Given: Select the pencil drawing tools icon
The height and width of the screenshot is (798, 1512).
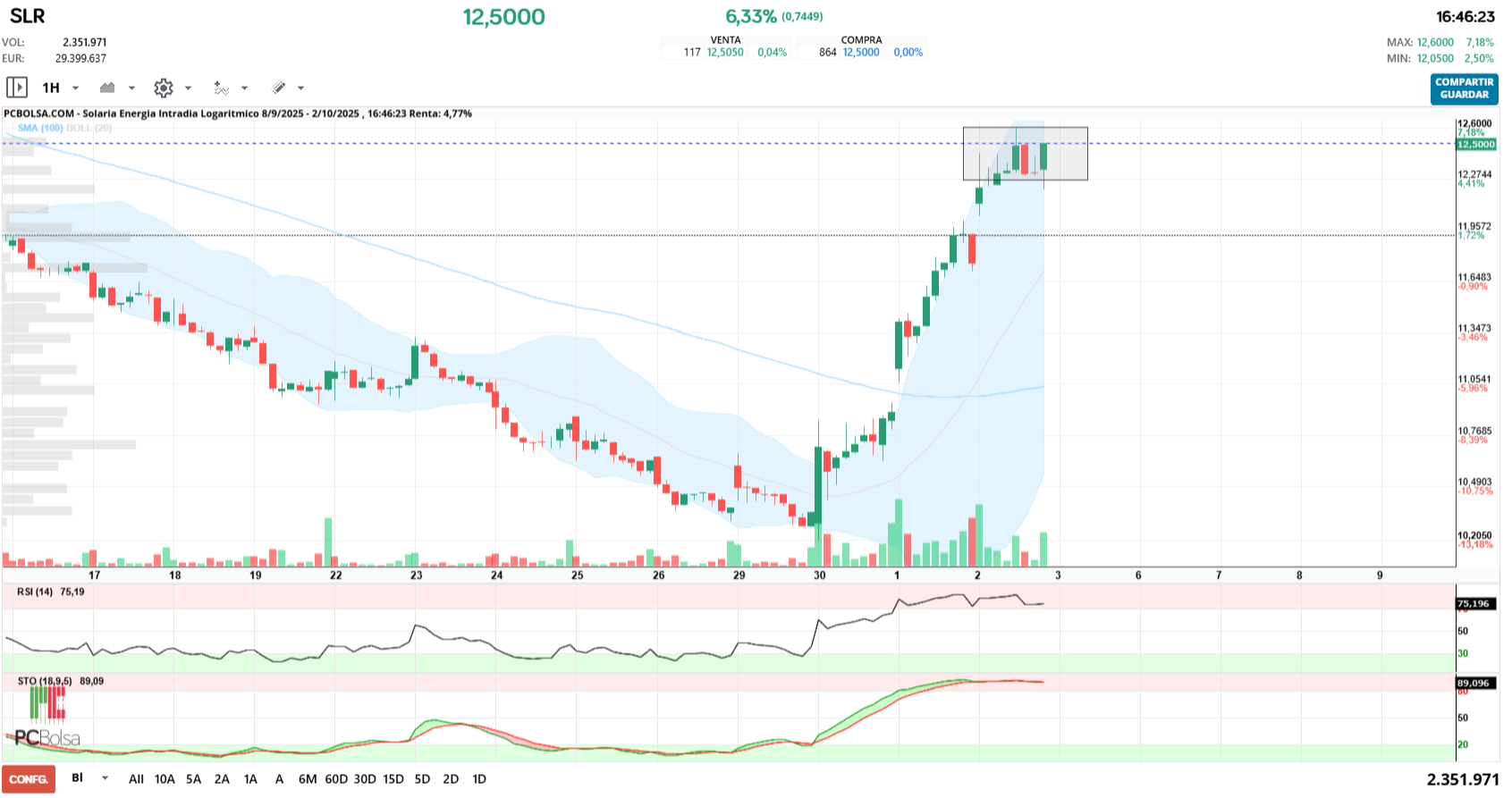Looking at the screenshot, I should coord(278,88).
